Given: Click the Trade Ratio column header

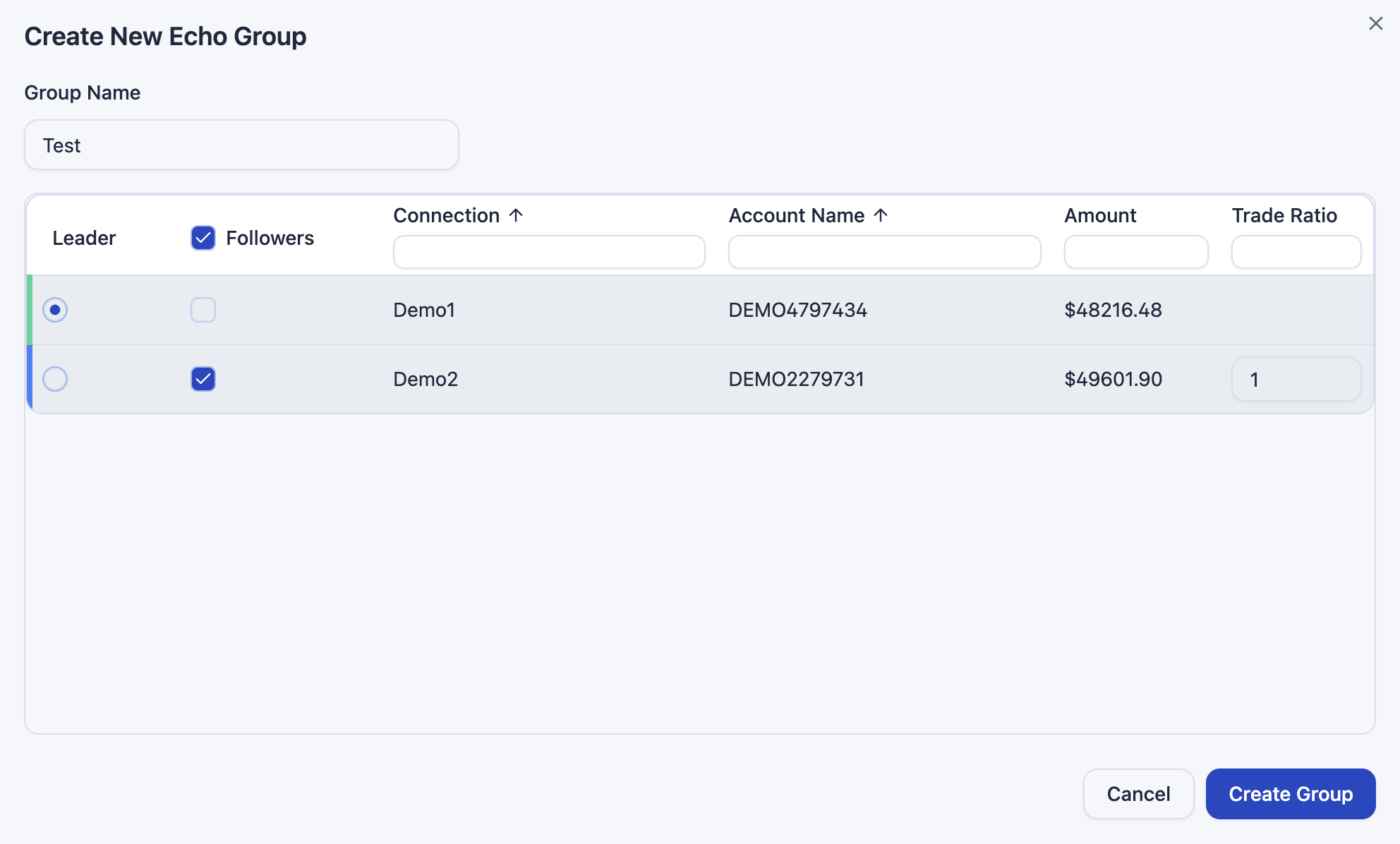Looking at the screenshot, I should [1284, 215].
